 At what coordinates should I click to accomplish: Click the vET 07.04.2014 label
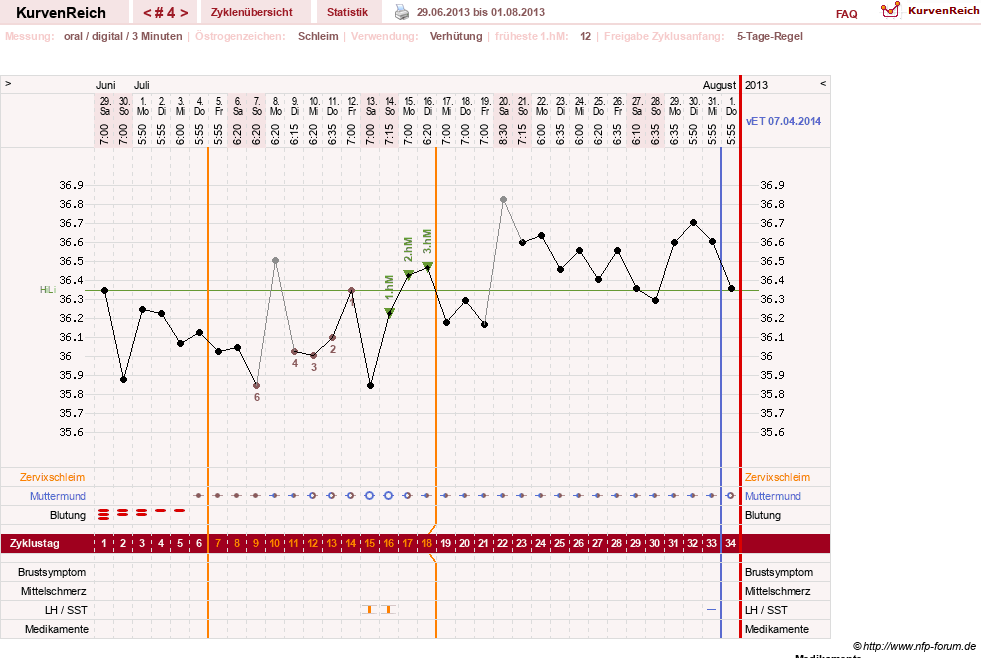(x=783, y=121)
